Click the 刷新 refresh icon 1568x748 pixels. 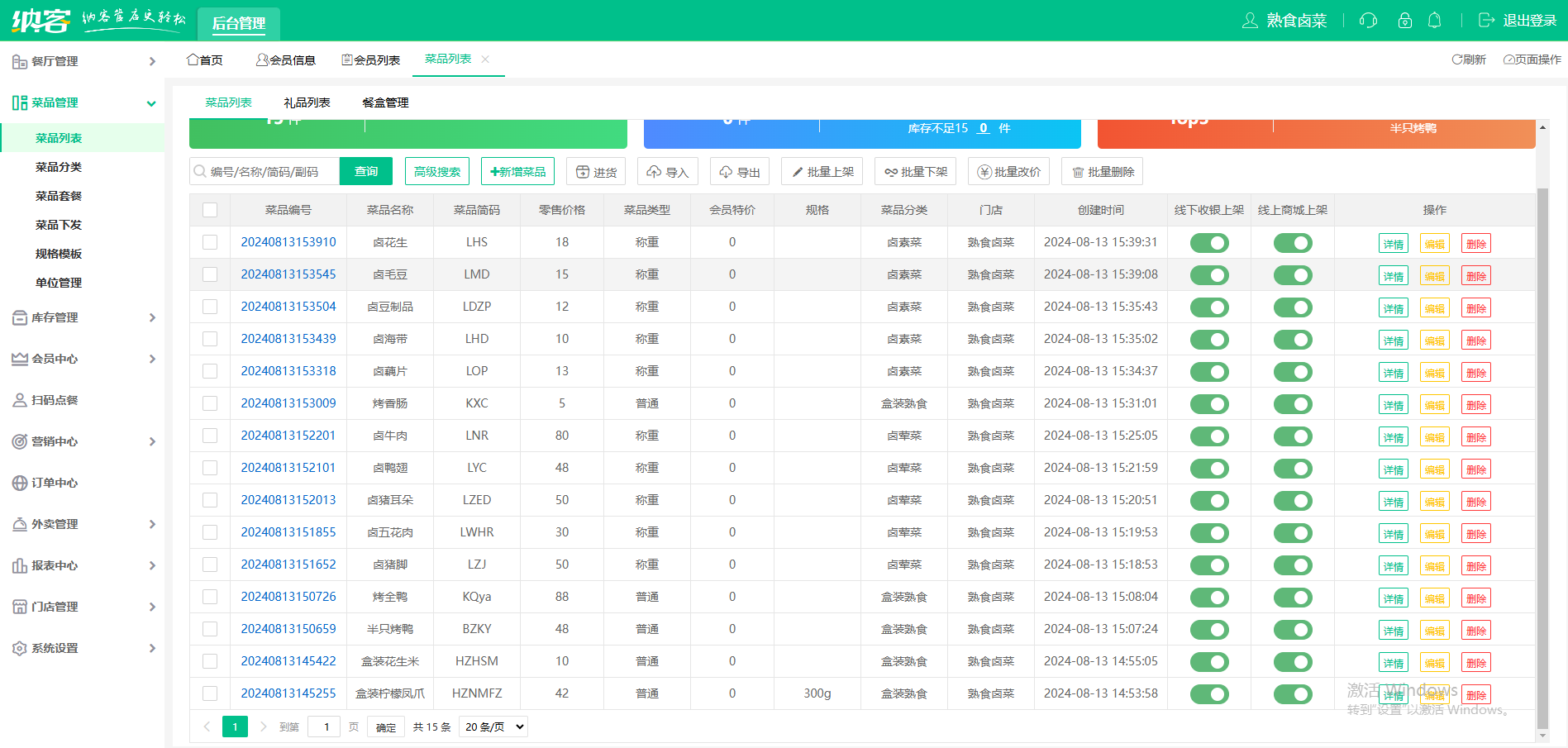click(x=1456, y=60)
